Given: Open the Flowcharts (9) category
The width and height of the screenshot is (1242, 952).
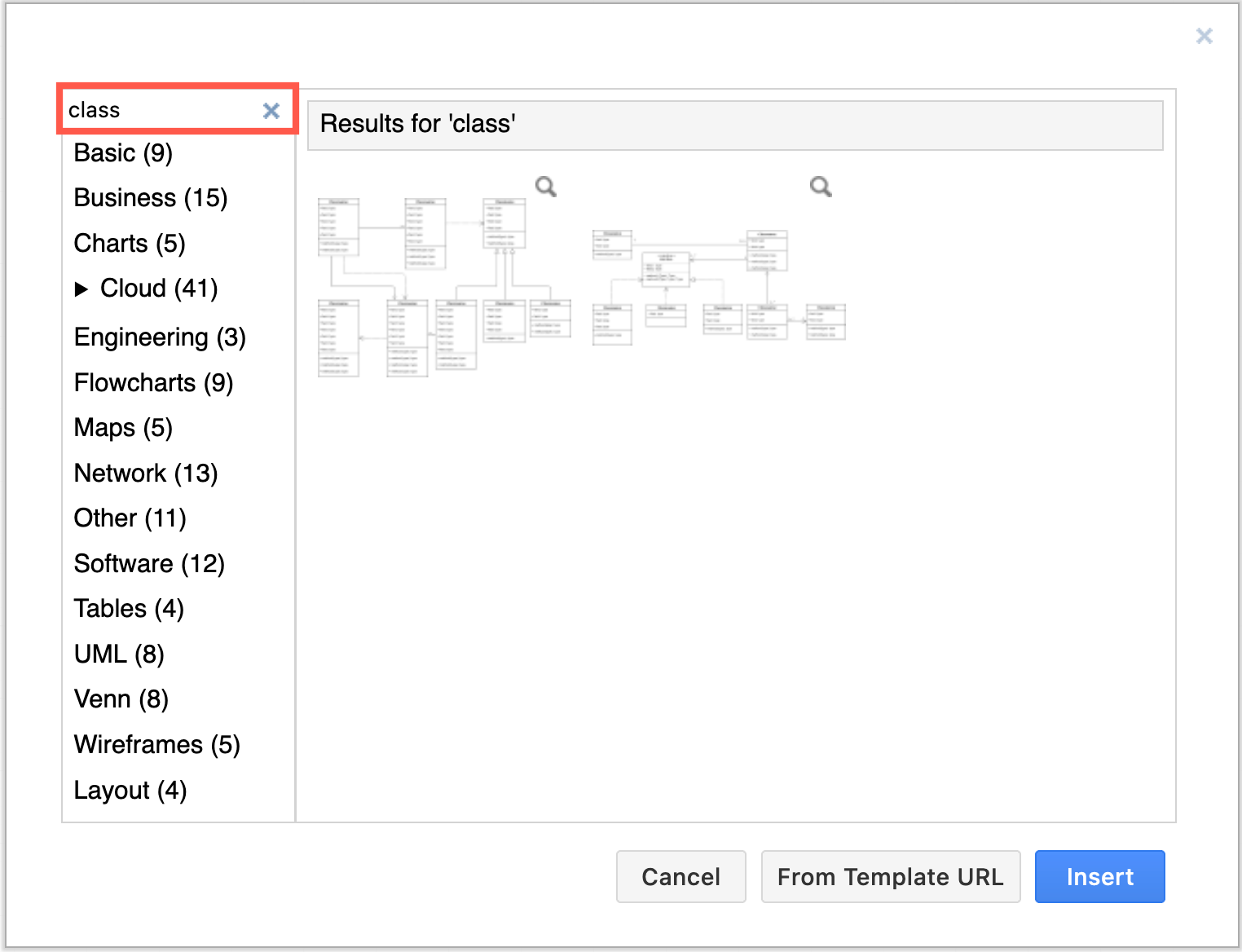Looking at the screenshot, I should [x=153, y=382].
